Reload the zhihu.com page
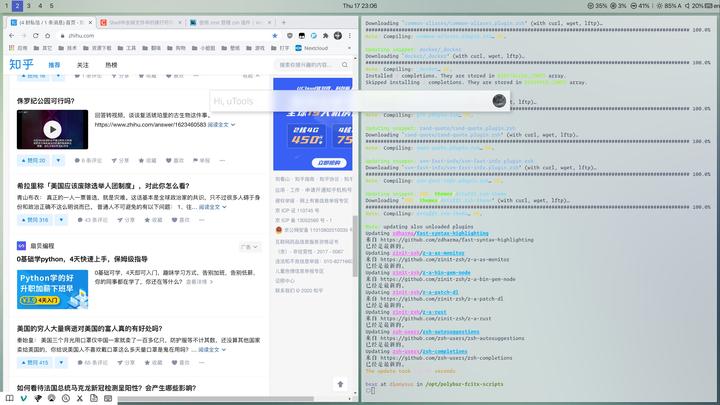The width and height of the screenshot is (720, 405). click(x=35, y=36)
